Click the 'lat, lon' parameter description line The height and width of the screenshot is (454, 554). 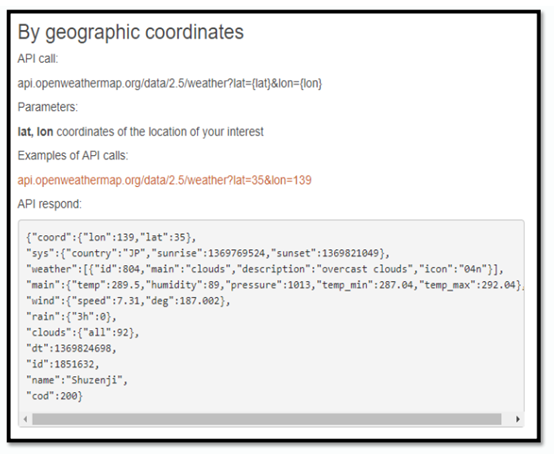pyautogui.click(x=141, y=132)
